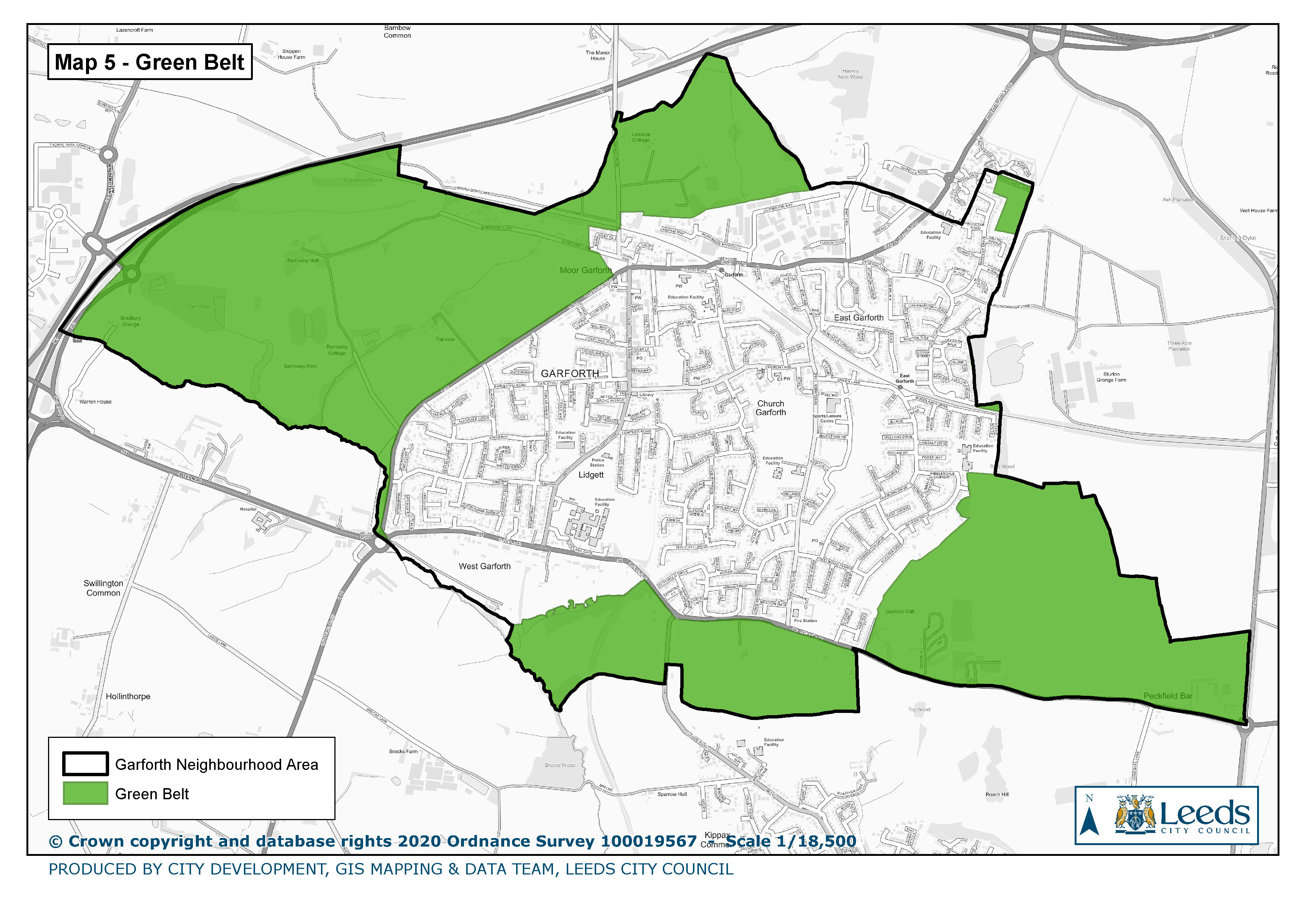Click the Barnbow Common label
Image resolution: width=1307 pixels, height=924 pixels.
click(397, 32)
